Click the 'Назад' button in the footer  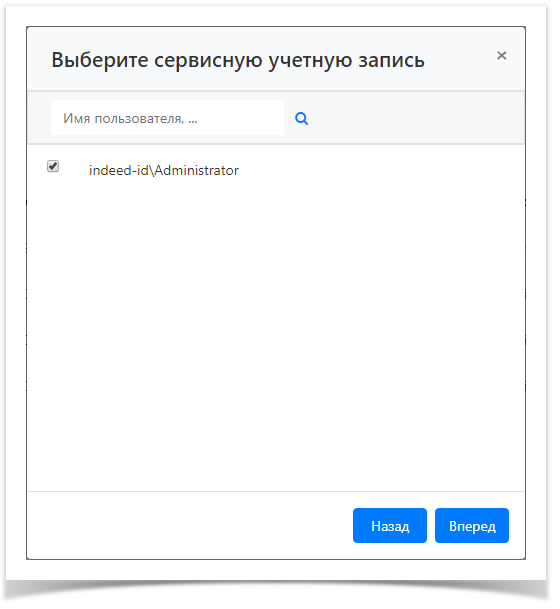[390, 525]
